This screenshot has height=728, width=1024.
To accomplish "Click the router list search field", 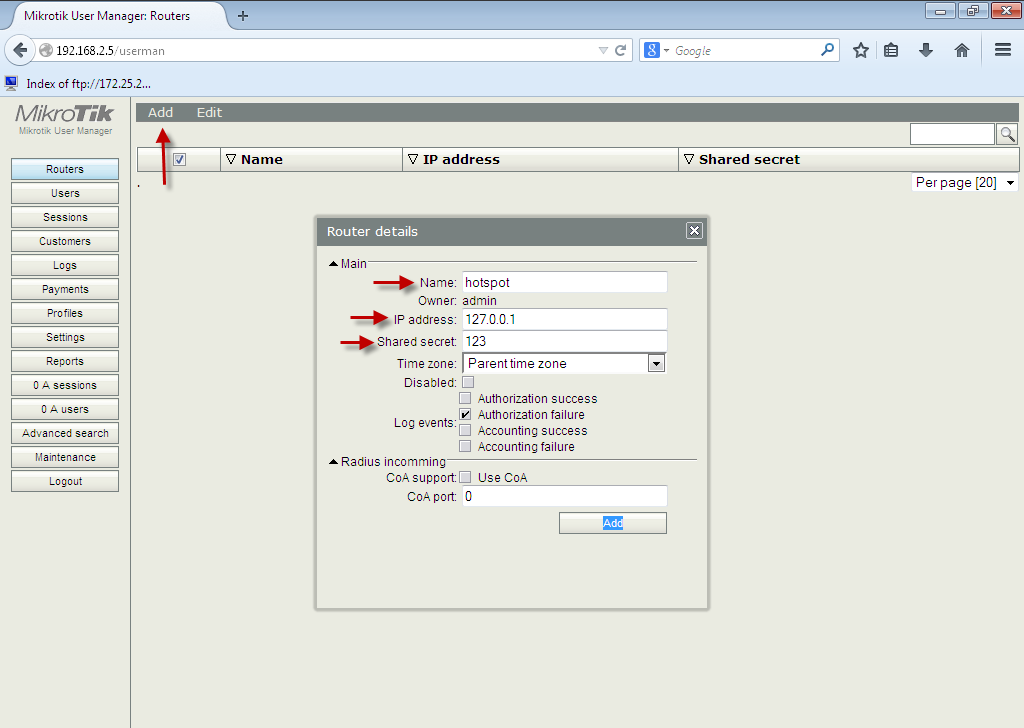I will pyautogui.click(x=952, y=135).
